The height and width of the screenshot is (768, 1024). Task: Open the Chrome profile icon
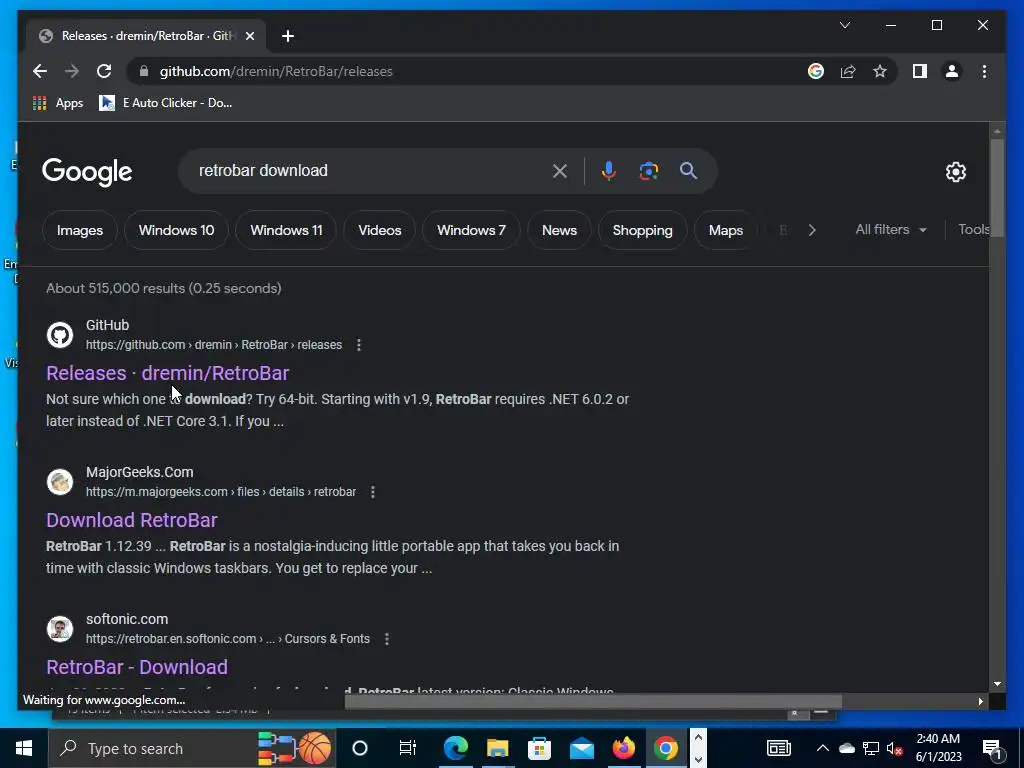952,71
